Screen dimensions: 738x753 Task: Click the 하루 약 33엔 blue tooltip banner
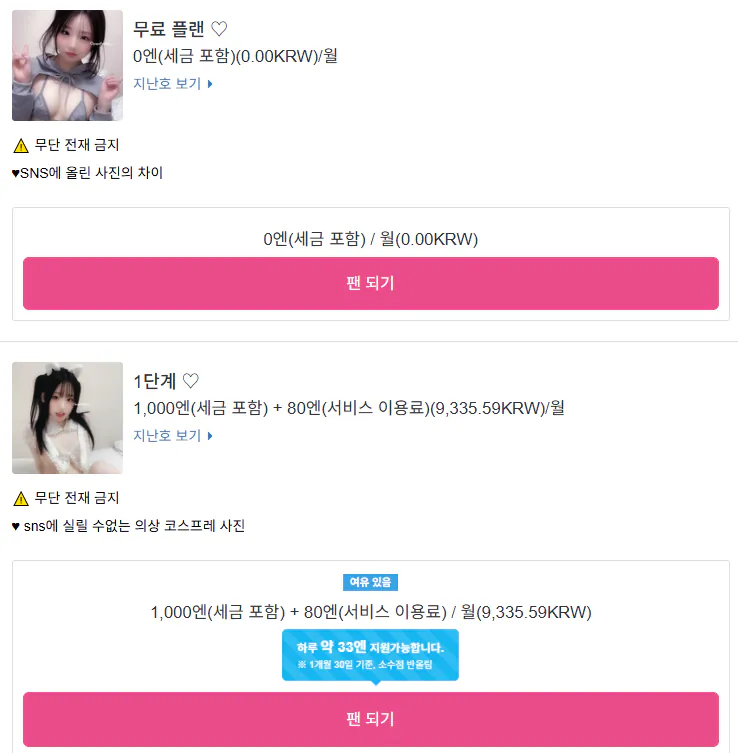(370, 656)
